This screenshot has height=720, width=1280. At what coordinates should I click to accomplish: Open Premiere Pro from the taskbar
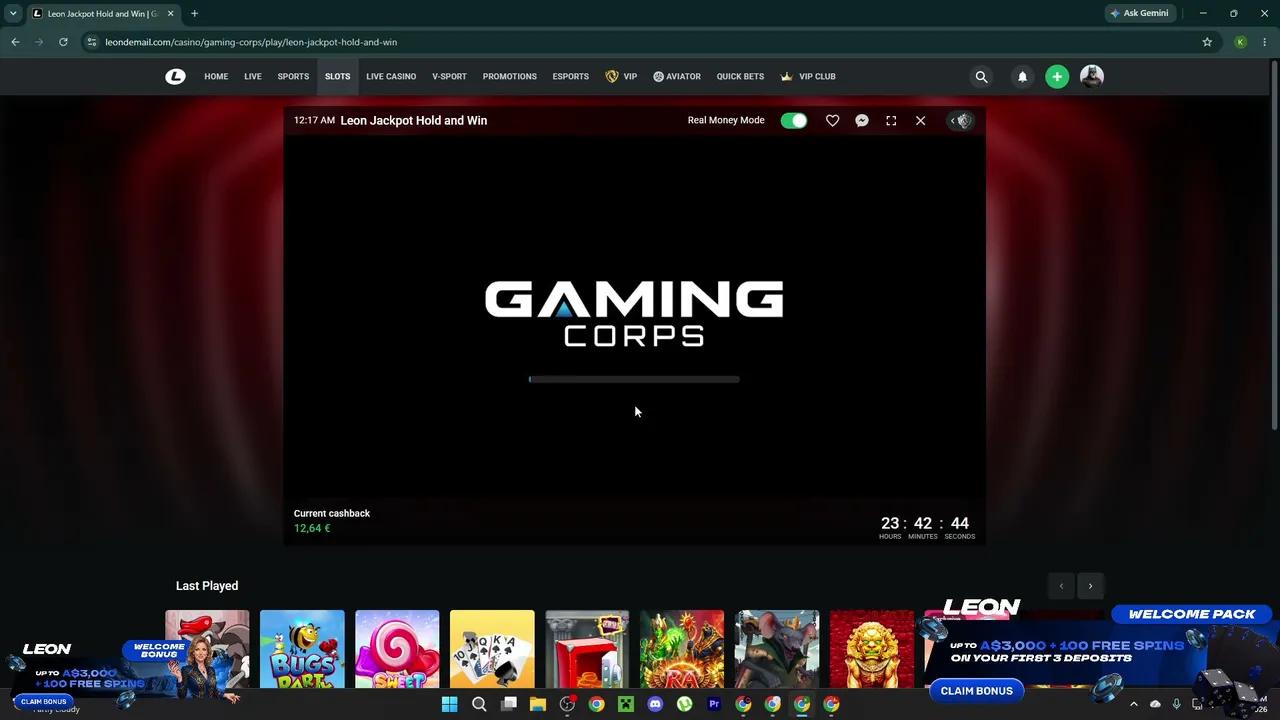coord(714,704)
